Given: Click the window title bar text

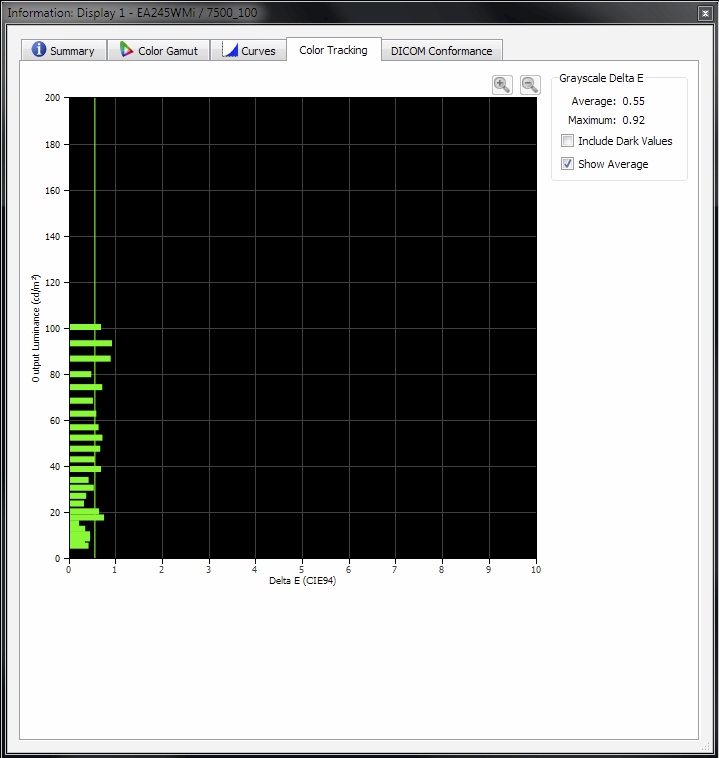Looking at the screenshot, I should pyautogui.click(x=132, y=13).
